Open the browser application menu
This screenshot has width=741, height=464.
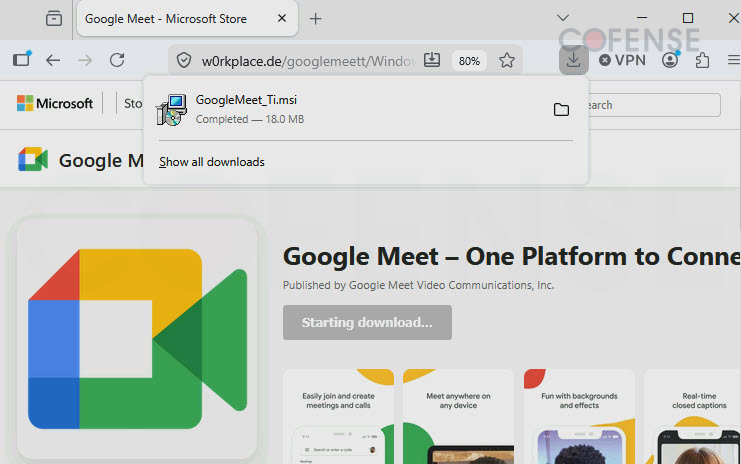tap(733, 60)
